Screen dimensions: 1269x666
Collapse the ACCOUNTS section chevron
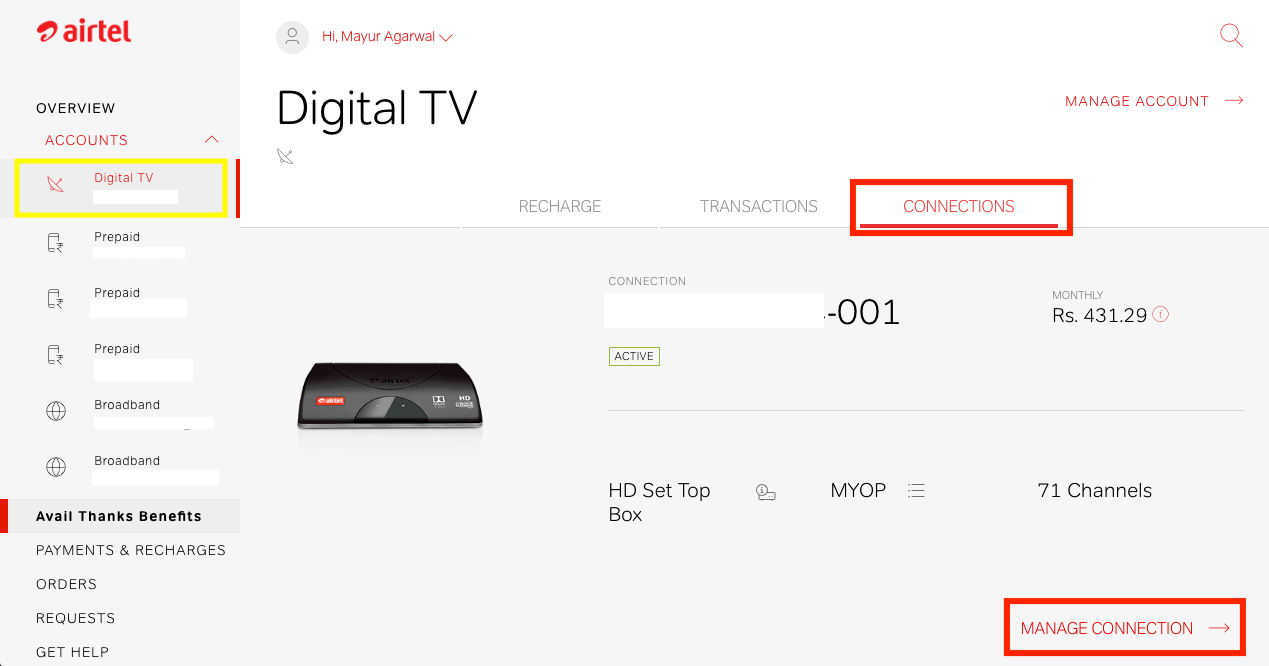point(211,139)
